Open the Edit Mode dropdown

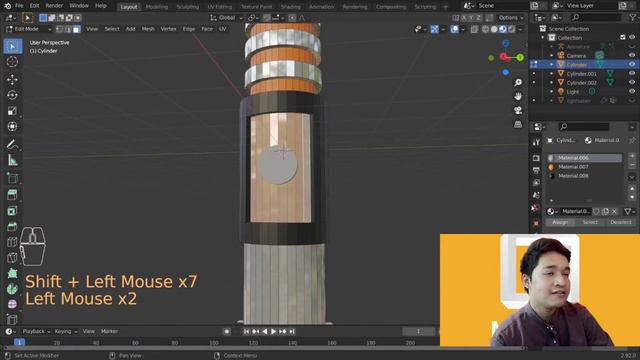pyautogui.click(x=29, y=29)
